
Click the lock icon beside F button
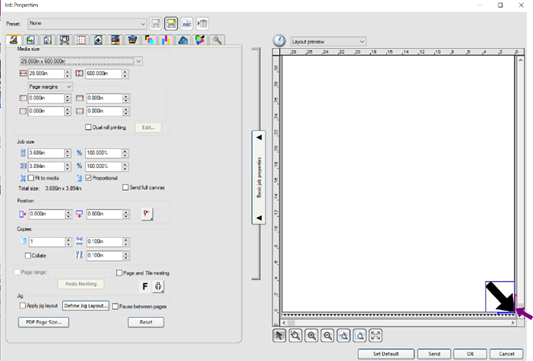158,287
